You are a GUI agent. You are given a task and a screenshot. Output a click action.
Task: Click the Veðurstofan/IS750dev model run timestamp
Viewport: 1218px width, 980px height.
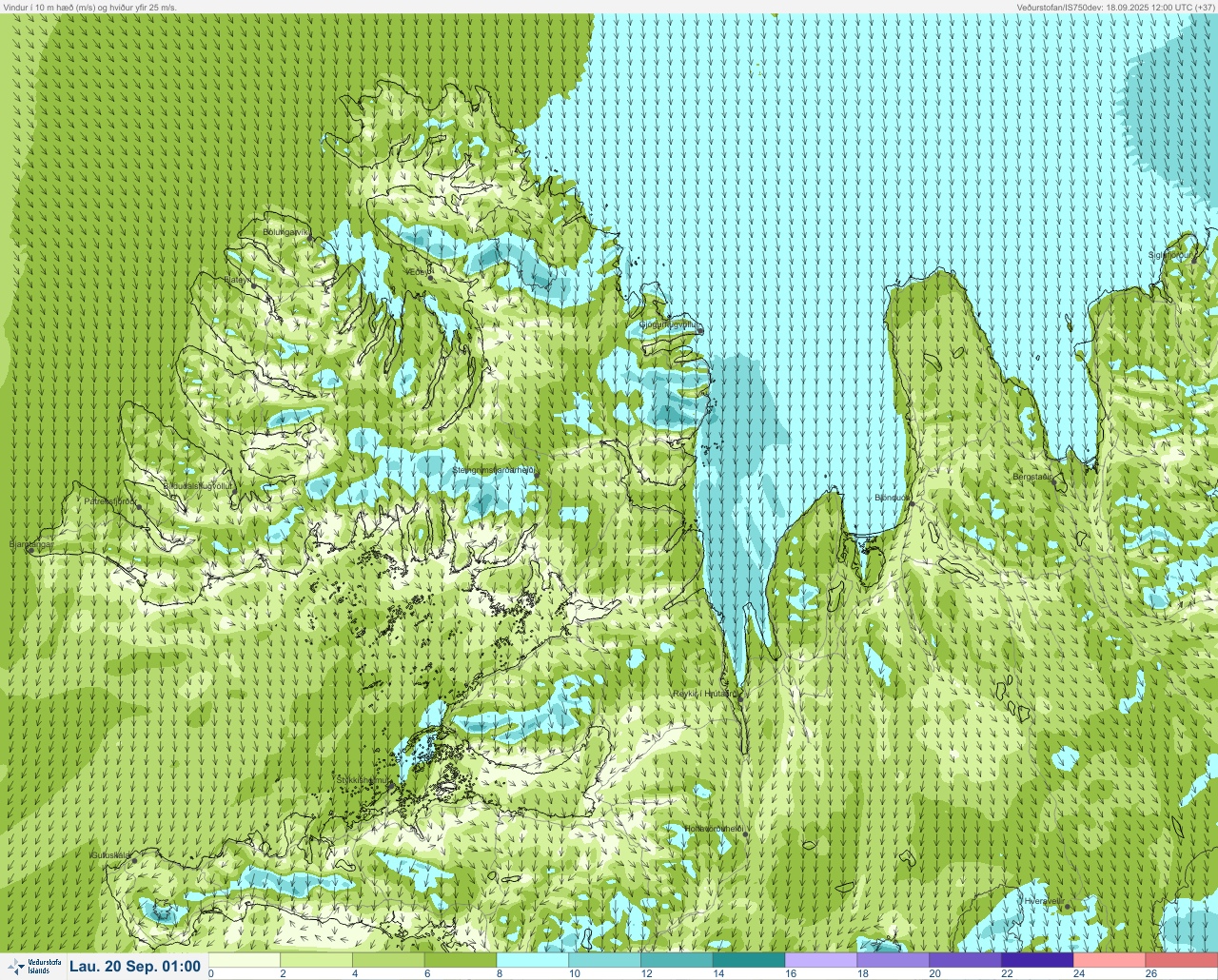[x=1115, y=7]
